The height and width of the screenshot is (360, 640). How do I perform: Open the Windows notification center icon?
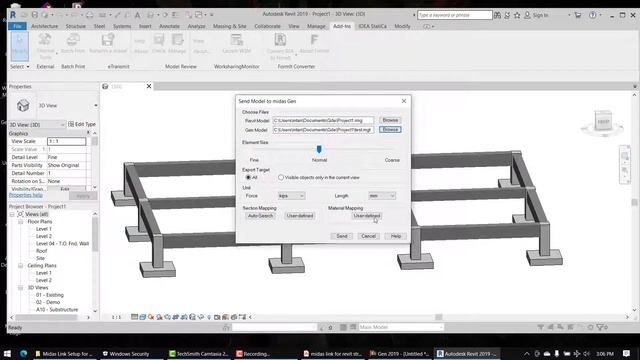tap(627, 353)
